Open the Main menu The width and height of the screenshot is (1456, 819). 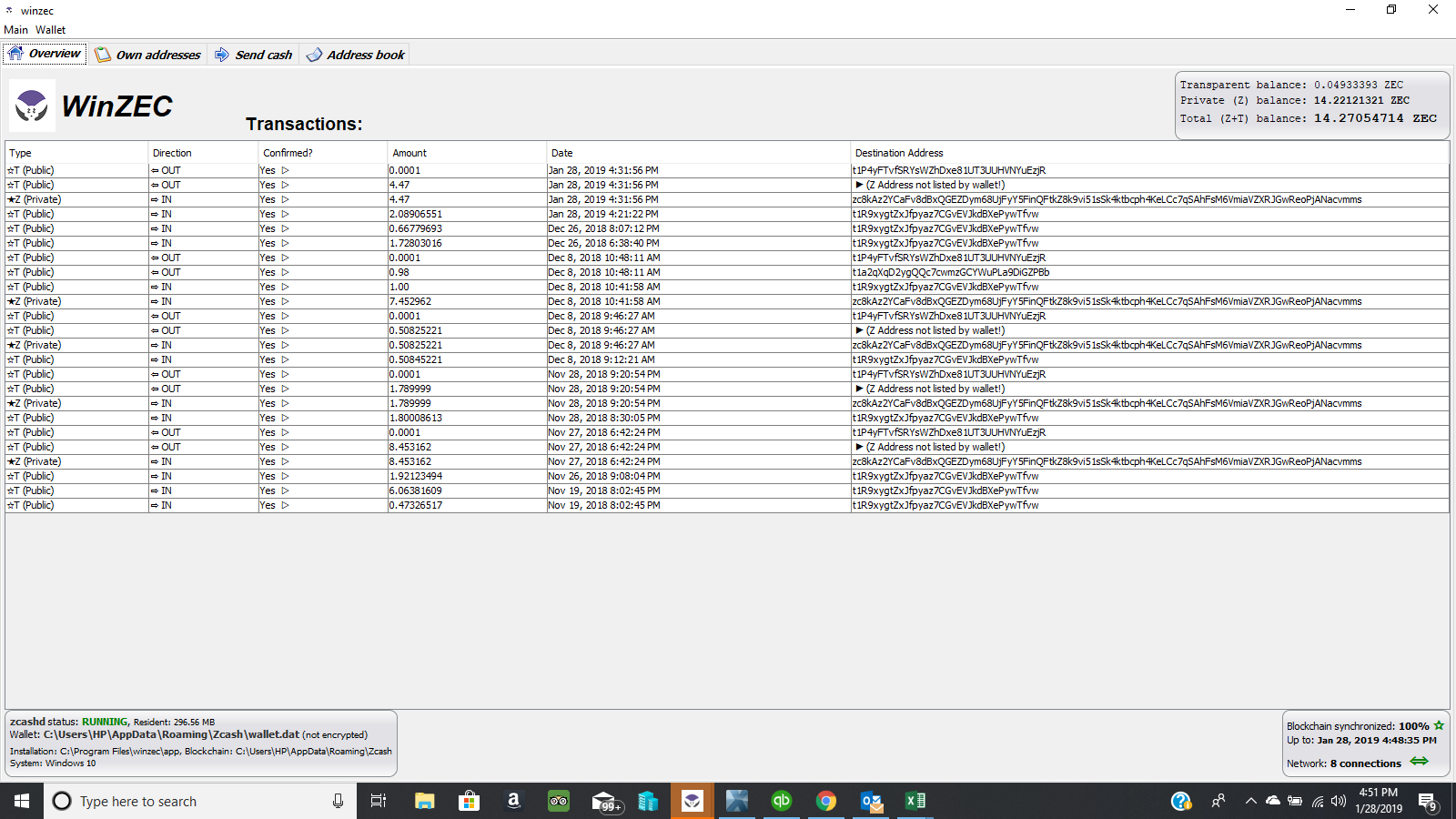tap(15, 30)
